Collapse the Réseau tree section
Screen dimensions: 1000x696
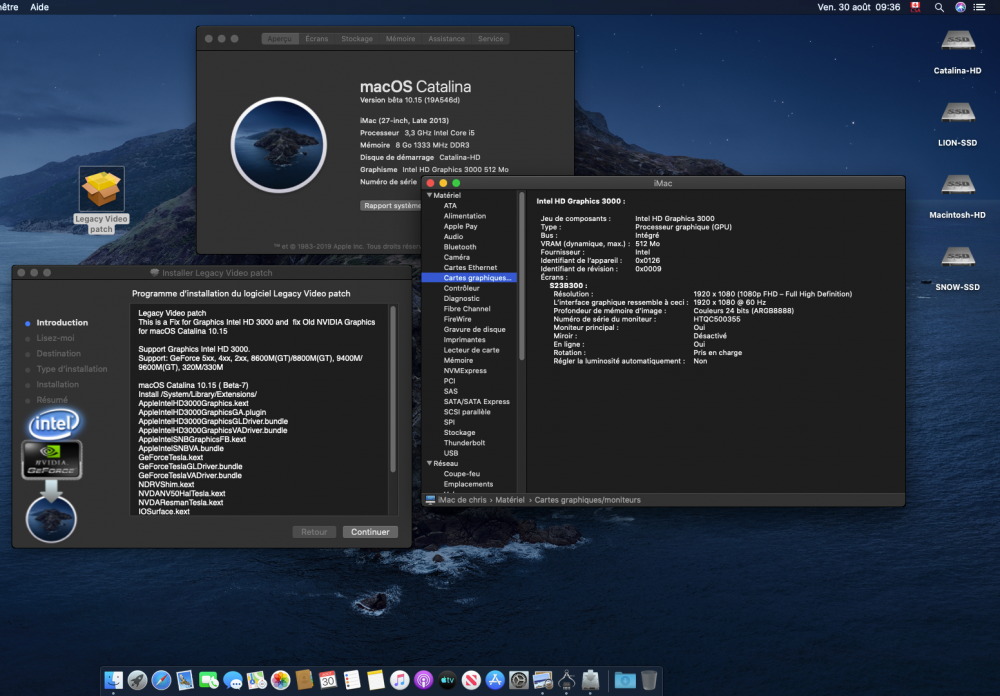(x=430, y=463)
